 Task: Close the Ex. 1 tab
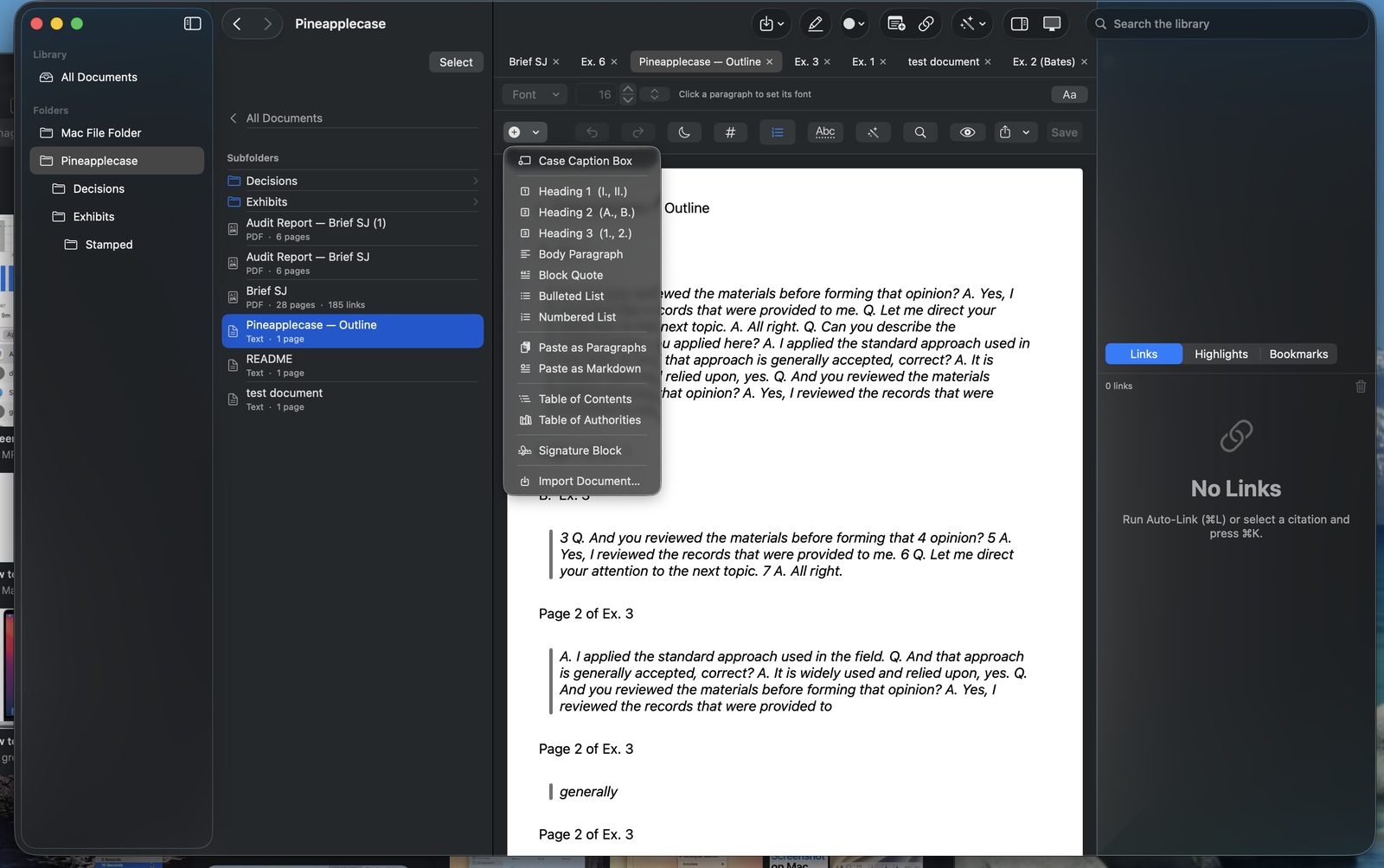[x=883, y=62]
